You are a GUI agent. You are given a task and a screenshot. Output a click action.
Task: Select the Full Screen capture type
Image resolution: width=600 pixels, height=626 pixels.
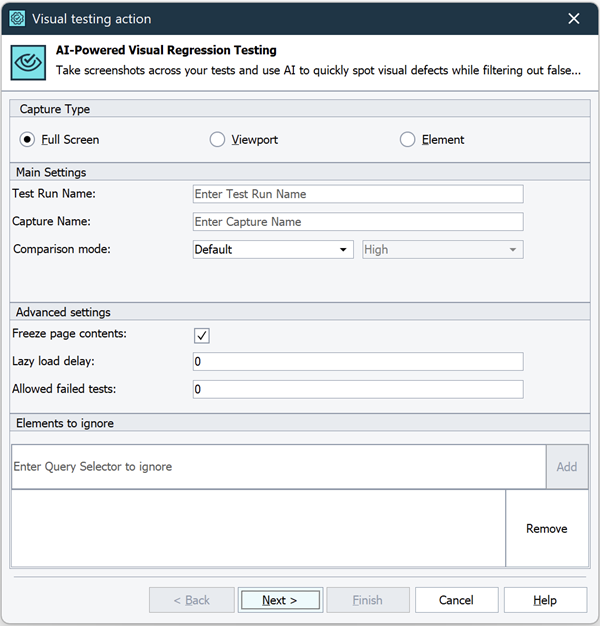tap(28, 140)
